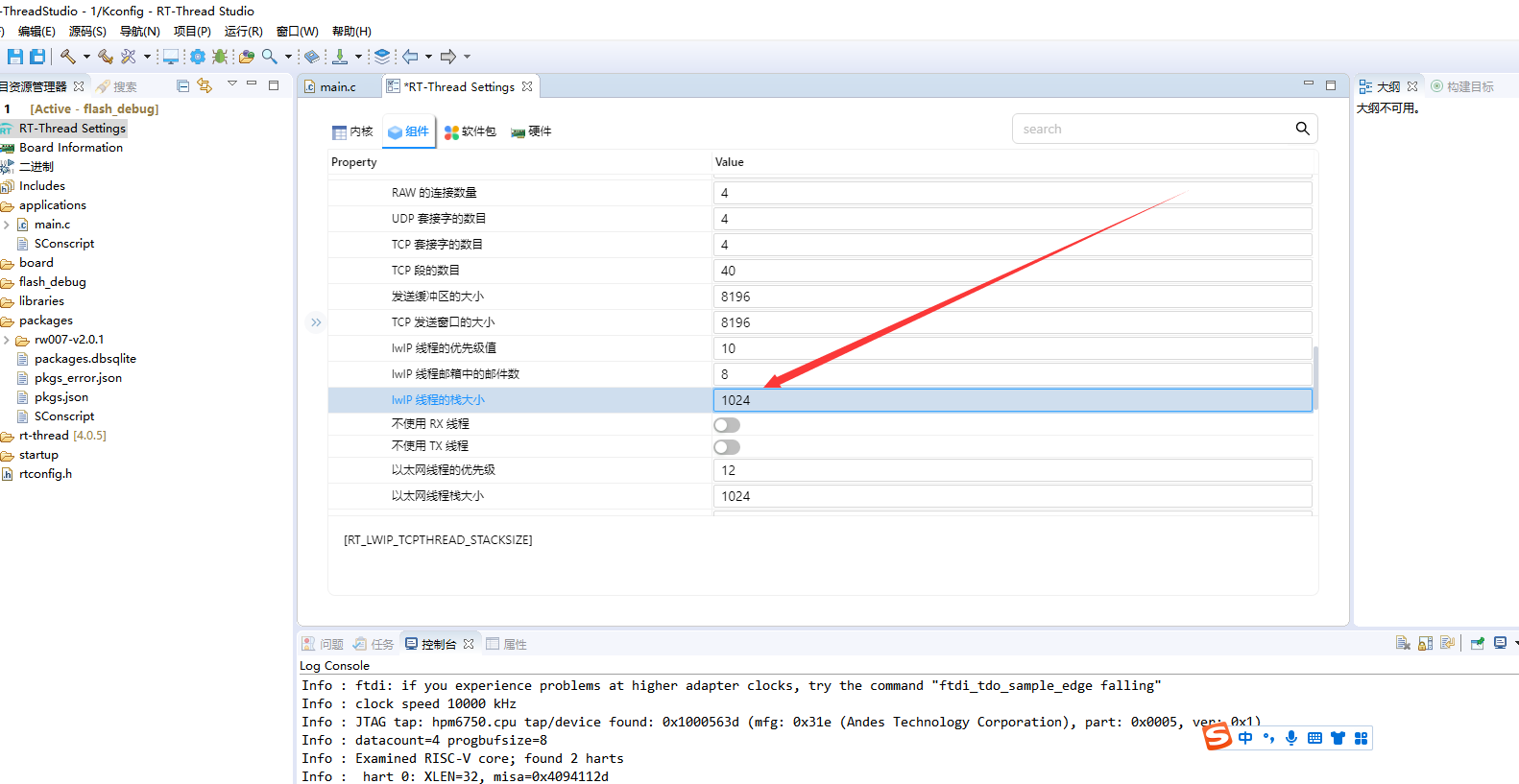This screenshot has height=784, width=1519.
Task: Open SDK manager tools icon
Action: (x=129, y=57)
